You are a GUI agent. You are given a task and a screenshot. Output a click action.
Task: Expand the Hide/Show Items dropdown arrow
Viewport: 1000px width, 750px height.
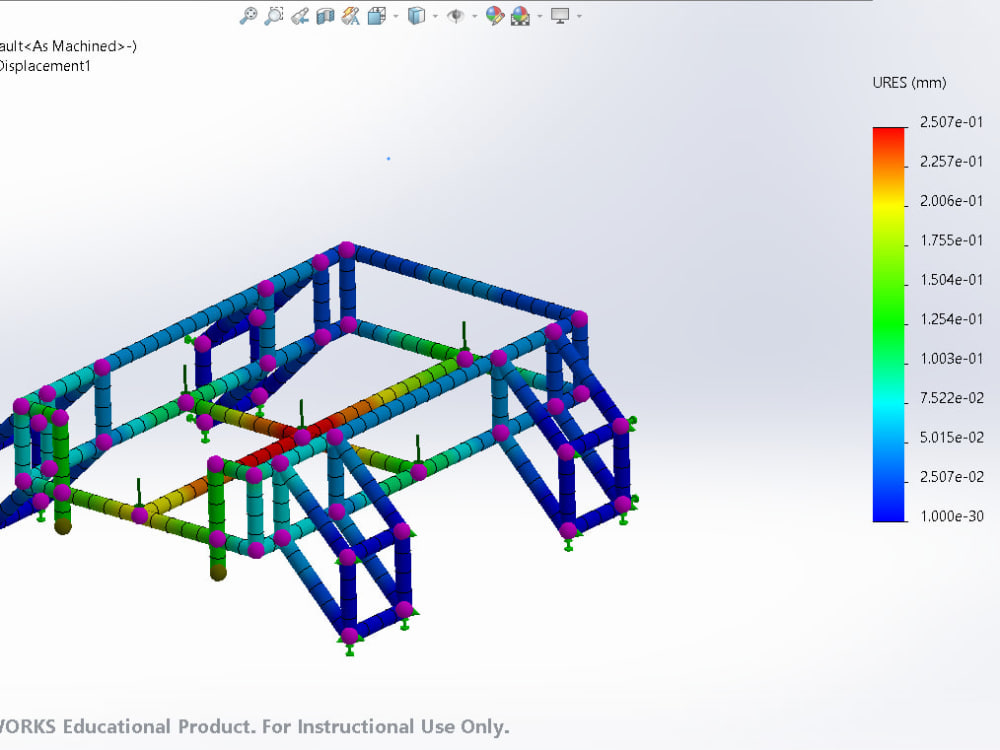[x=474, y=16]
